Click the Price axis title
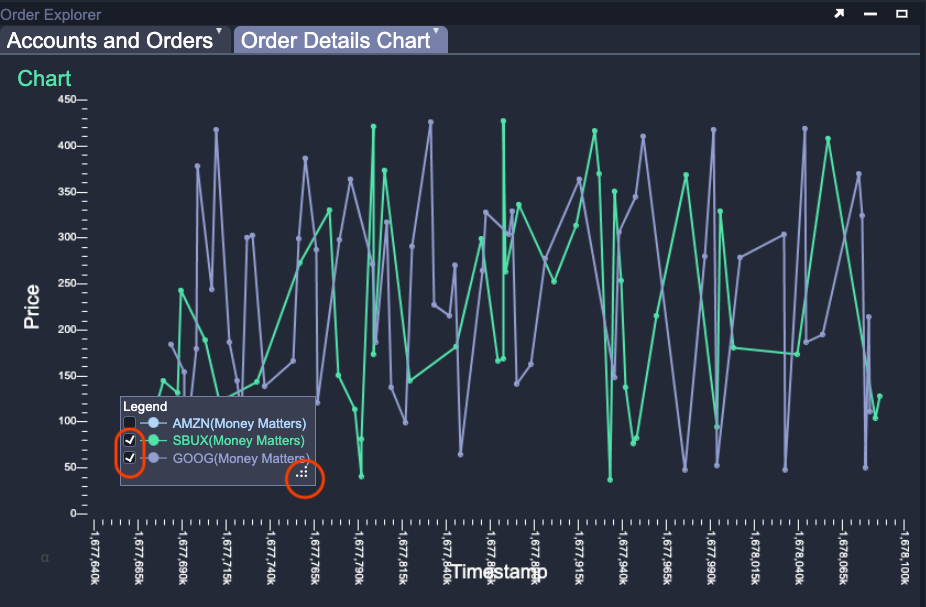Screen dimensions: 926x607 [x=33, y=307]
